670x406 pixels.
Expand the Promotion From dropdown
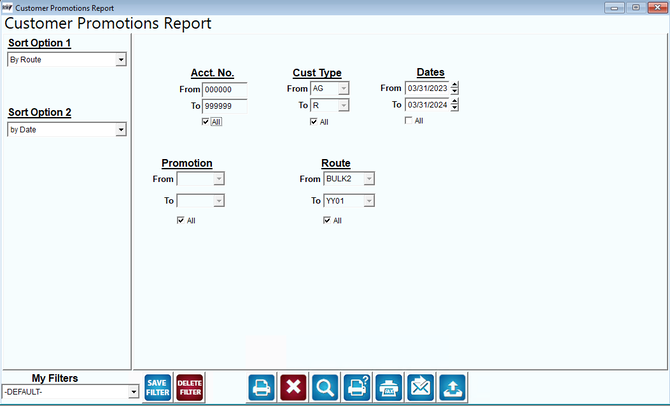[x=218, y=179]
